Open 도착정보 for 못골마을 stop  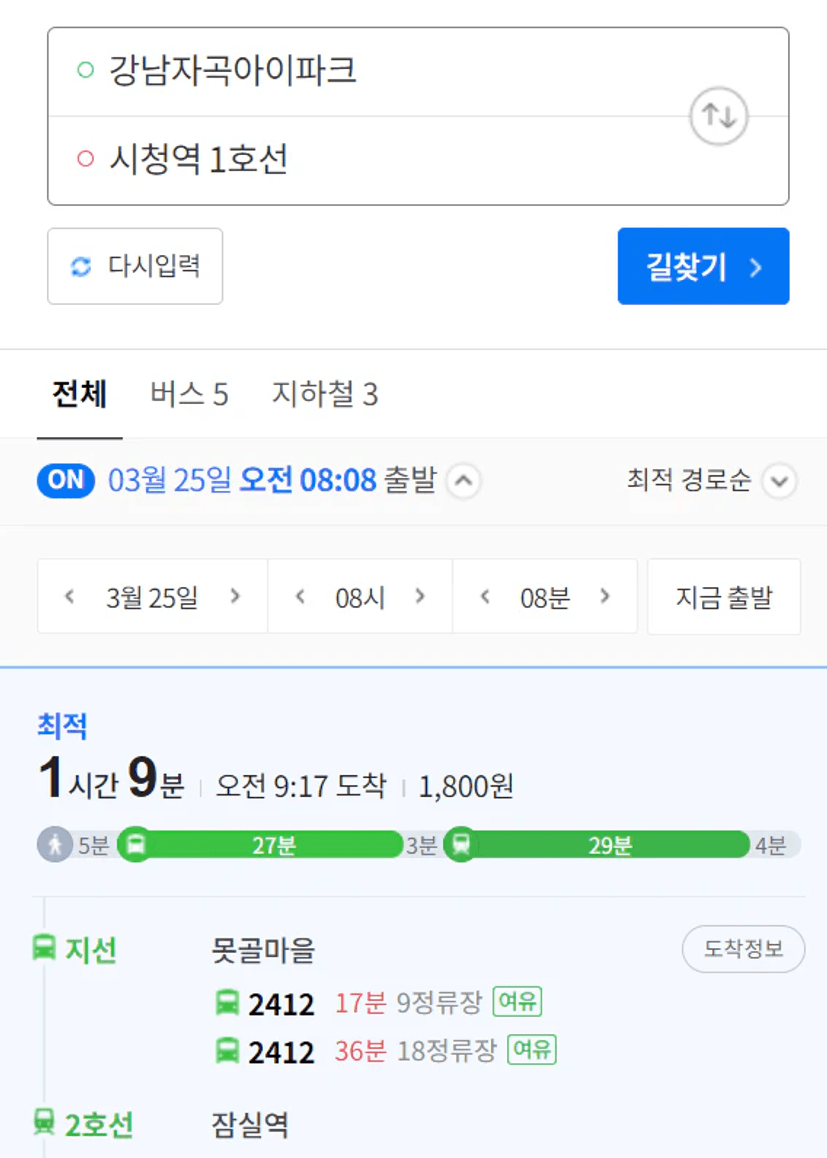pos(743,949)
